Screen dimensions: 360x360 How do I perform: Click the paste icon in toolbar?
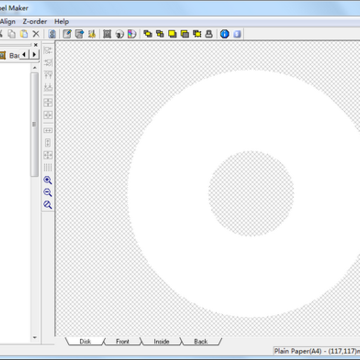[x=24, y=34]
